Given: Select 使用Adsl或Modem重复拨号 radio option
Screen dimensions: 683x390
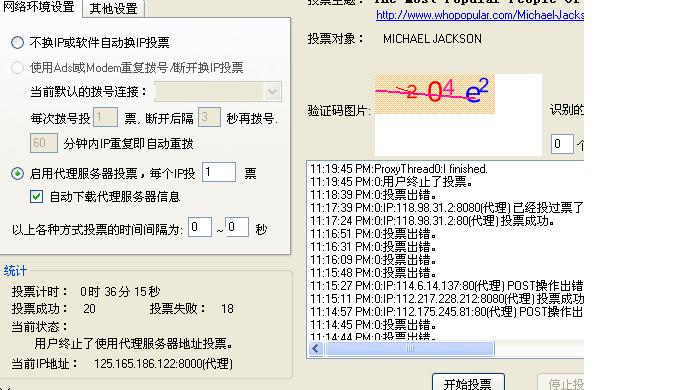Looking at the screenshot, I should click(17, 68).
